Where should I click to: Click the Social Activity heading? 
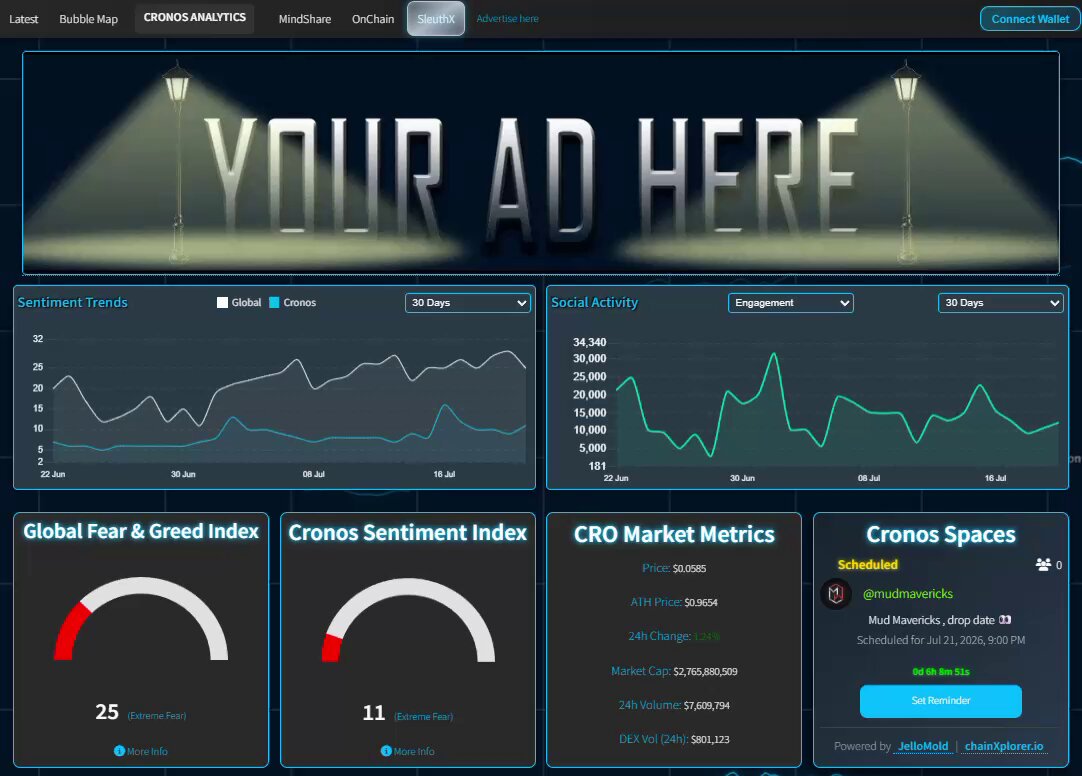pos(594,302)
